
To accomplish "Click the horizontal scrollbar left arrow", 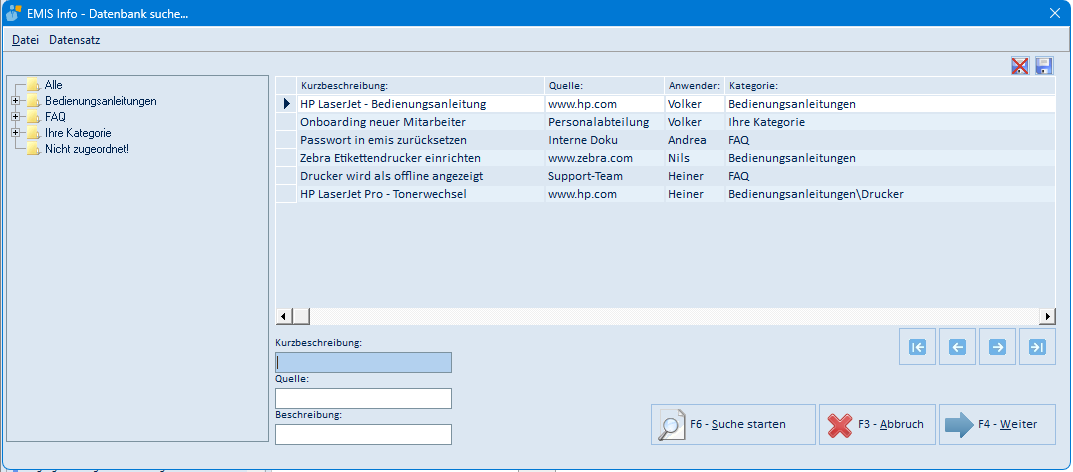I will pyautogui.click(x=283, y=317).
